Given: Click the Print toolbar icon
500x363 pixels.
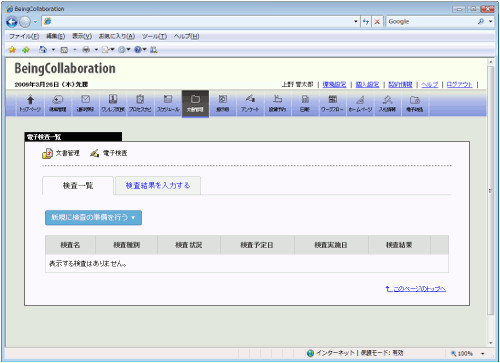Looking at the screenshot, I should (86, 50).
